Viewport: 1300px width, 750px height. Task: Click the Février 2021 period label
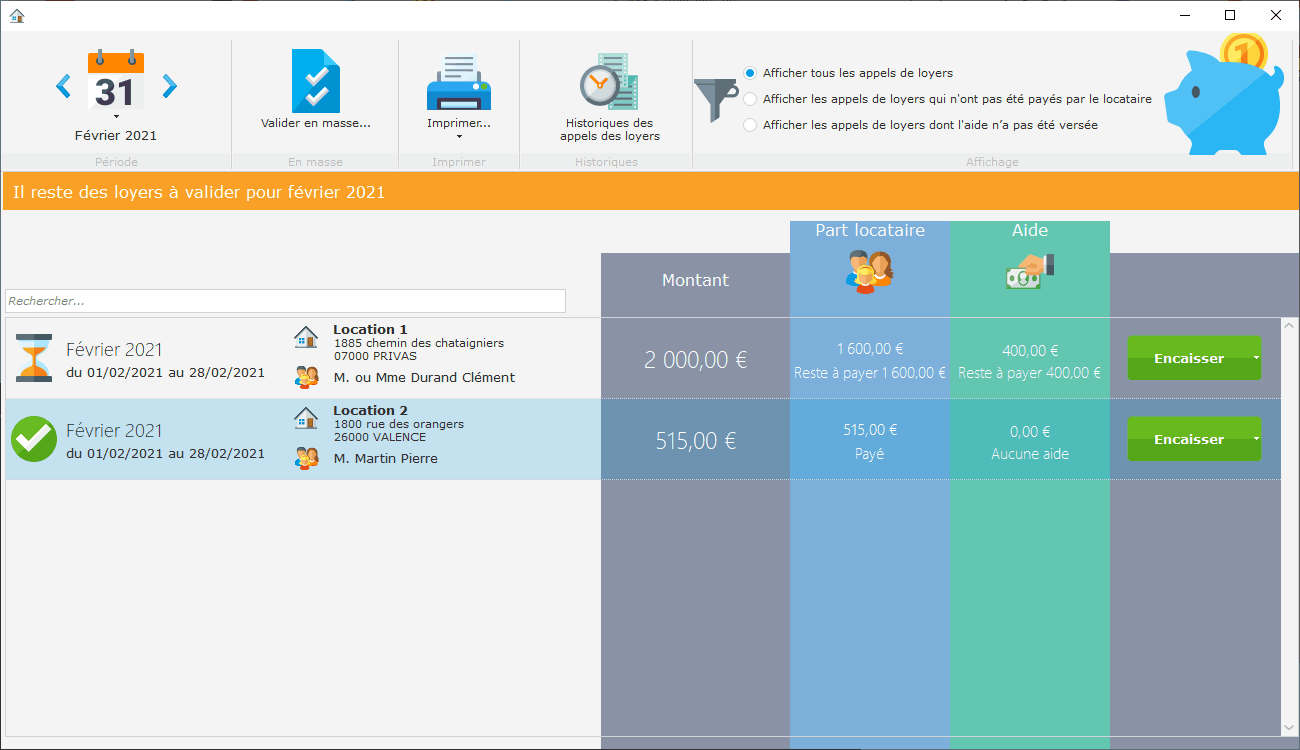pos(116,136)
